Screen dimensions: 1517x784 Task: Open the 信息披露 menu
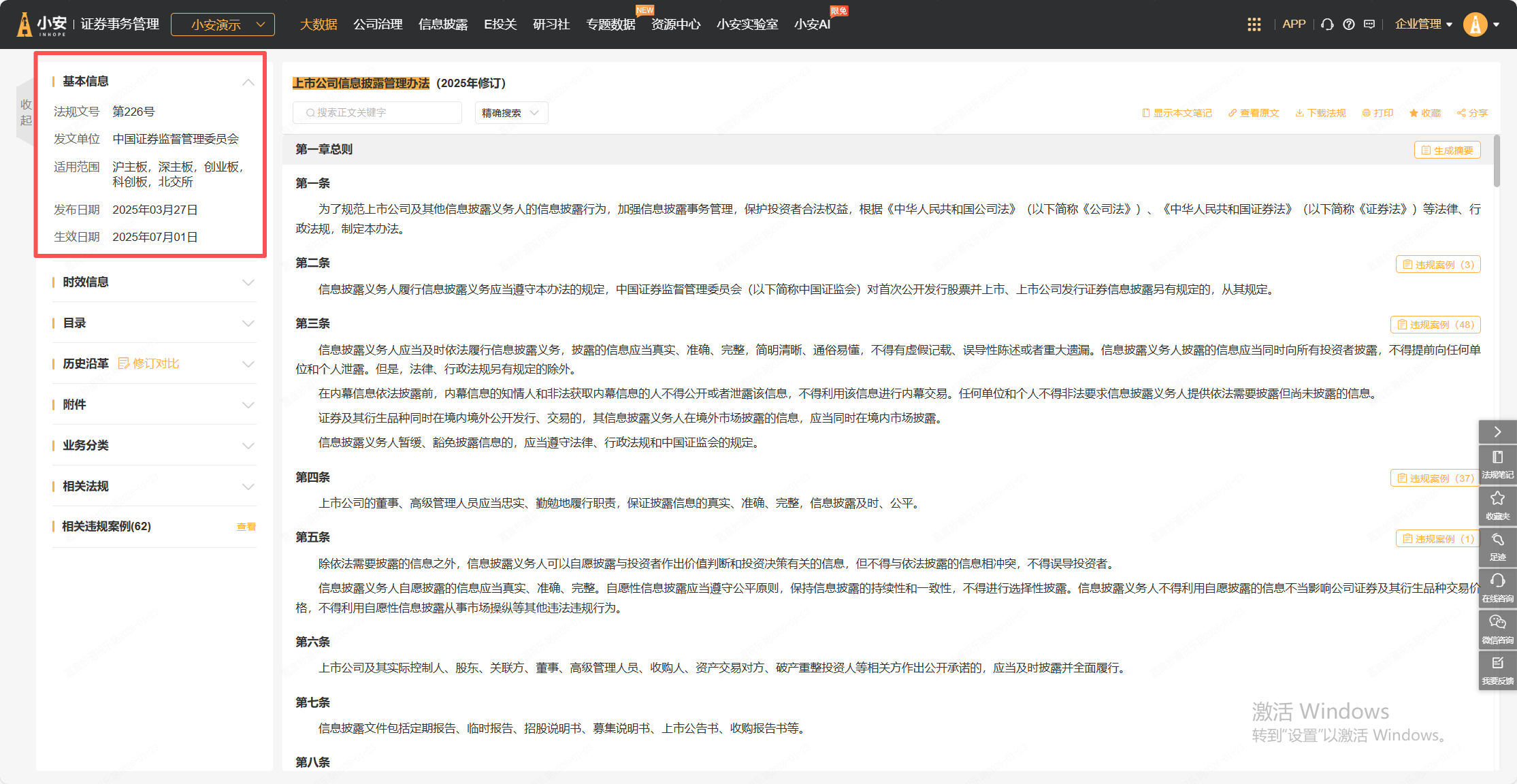click(443, 24)
